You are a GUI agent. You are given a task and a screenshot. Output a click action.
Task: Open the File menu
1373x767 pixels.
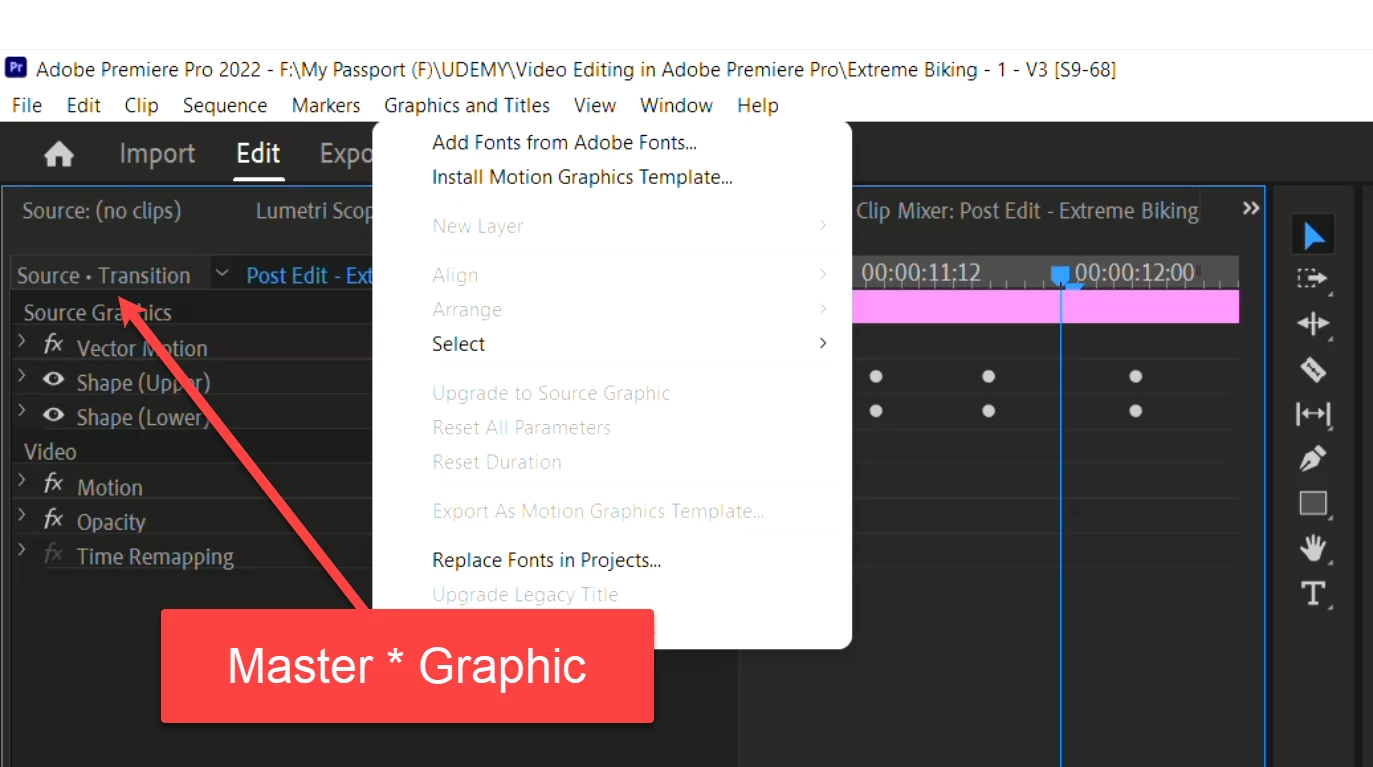click(27, 105)
